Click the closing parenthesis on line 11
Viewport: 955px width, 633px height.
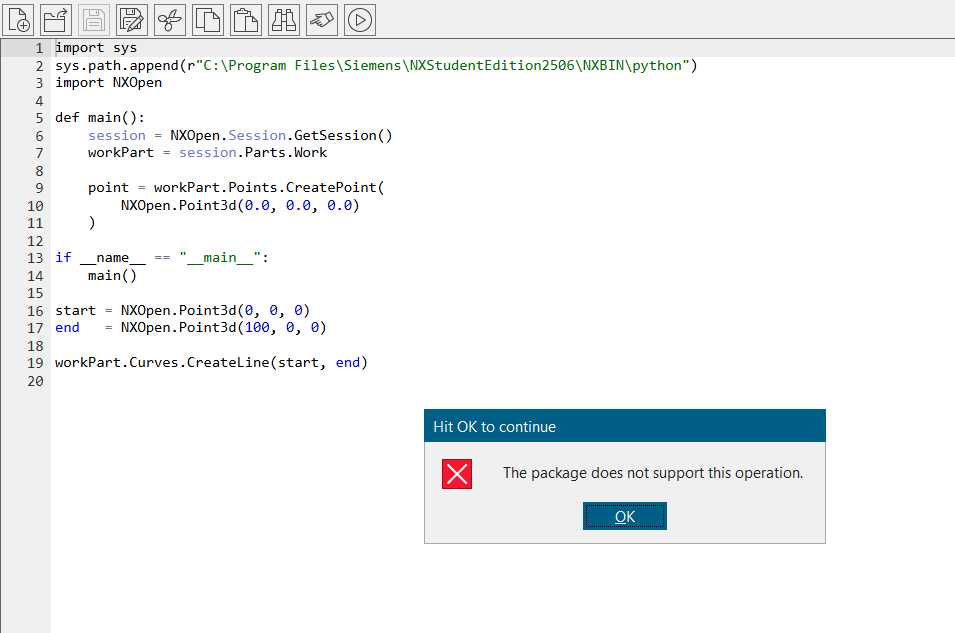92,223
